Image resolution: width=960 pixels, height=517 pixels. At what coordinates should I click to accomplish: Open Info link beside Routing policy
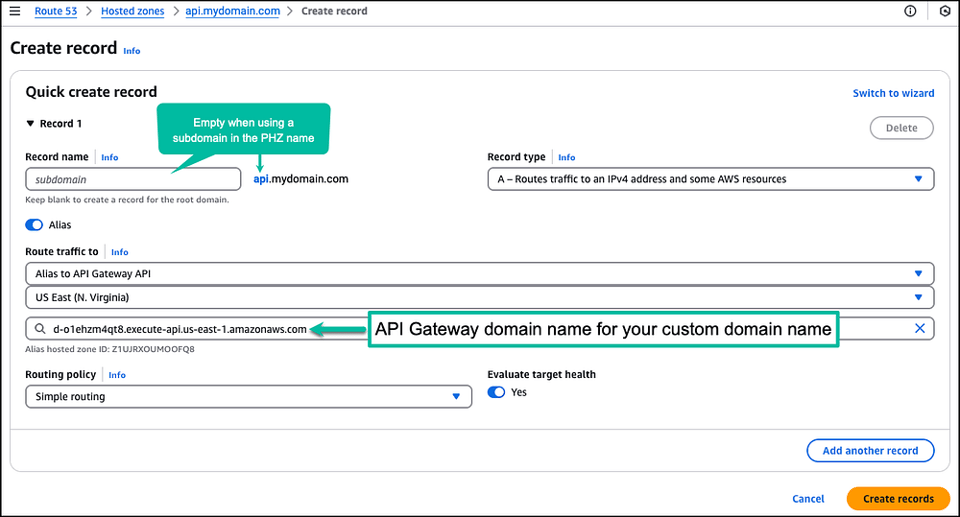tap(117, 375)
